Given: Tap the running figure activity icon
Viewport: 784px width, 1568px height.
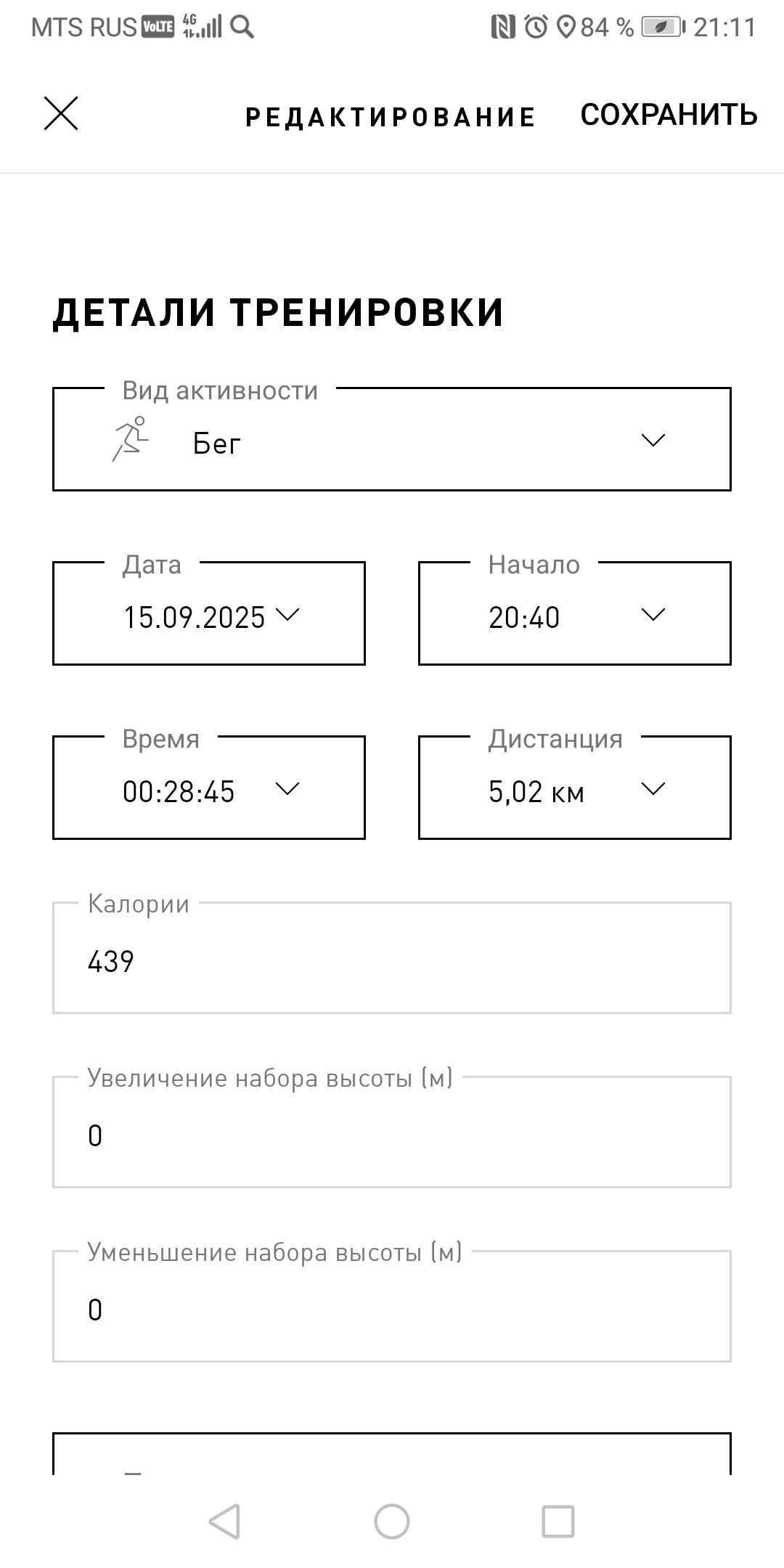Looking at the screenshot, I should [x=131, y=439].
